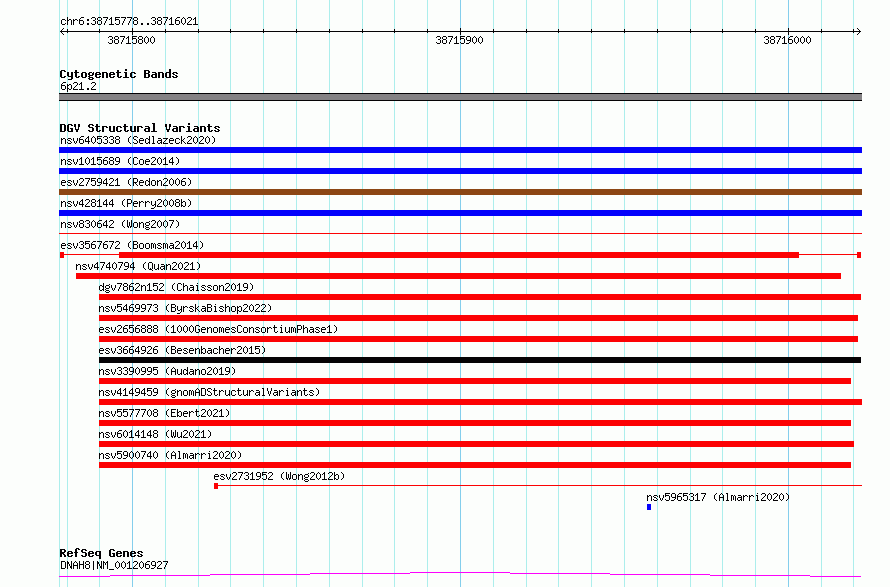Click the left red end marker of esv3567672
Screen dimensions: 890x587
tap(62, 255)
